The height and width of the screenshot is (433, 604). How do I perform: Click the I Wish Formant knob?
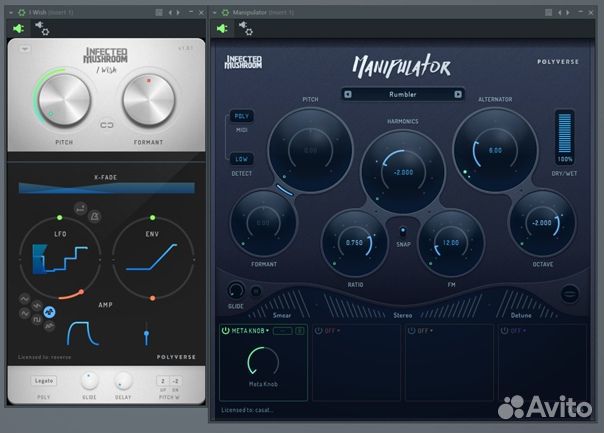coord(148,99)
